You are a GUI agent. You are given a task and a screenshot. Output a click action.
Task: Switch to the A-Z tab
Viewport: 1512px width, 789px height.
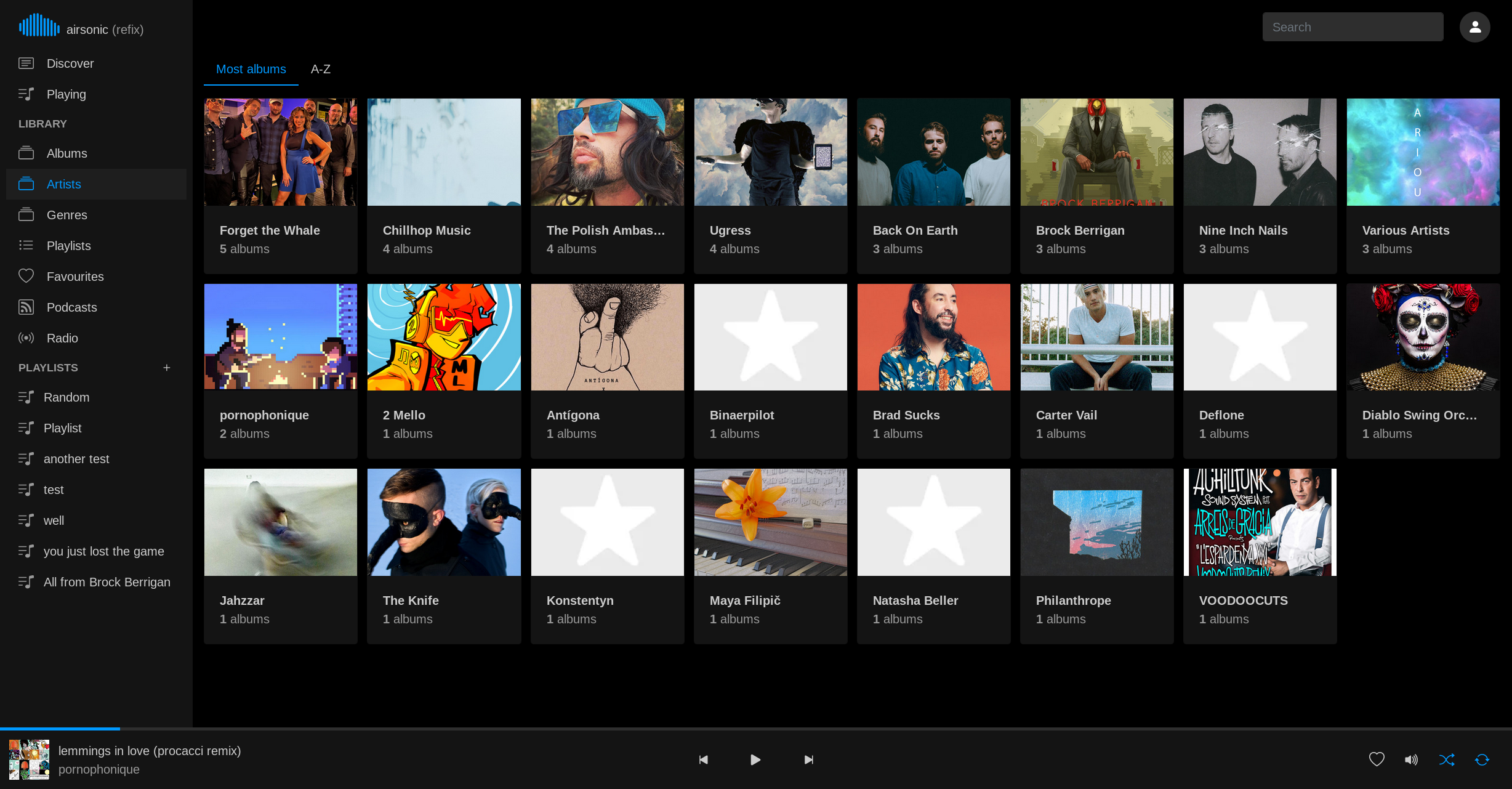pyautogui.click(x=320, y=69)
